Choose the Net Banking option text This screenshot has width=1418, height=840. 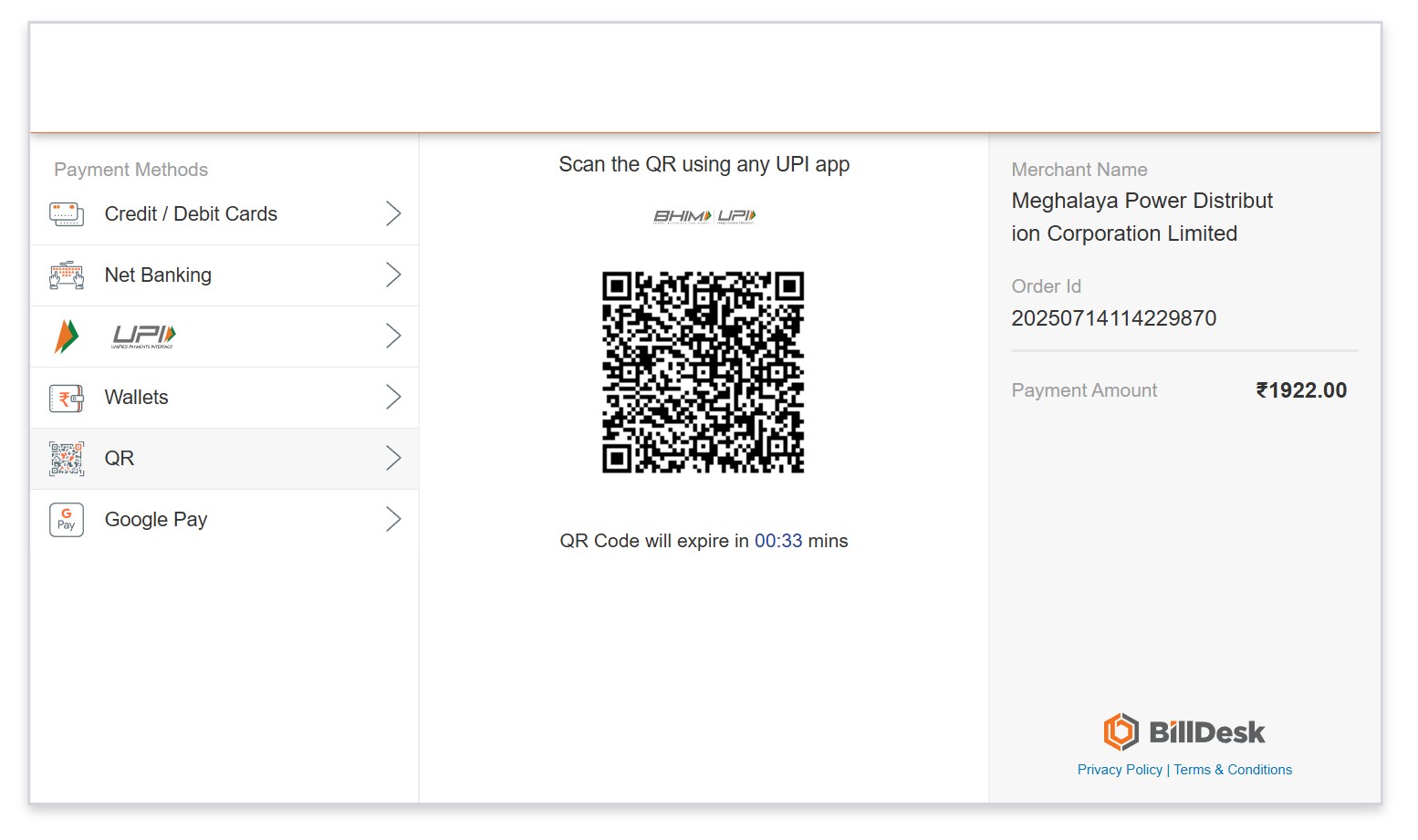tap(158, 275)
